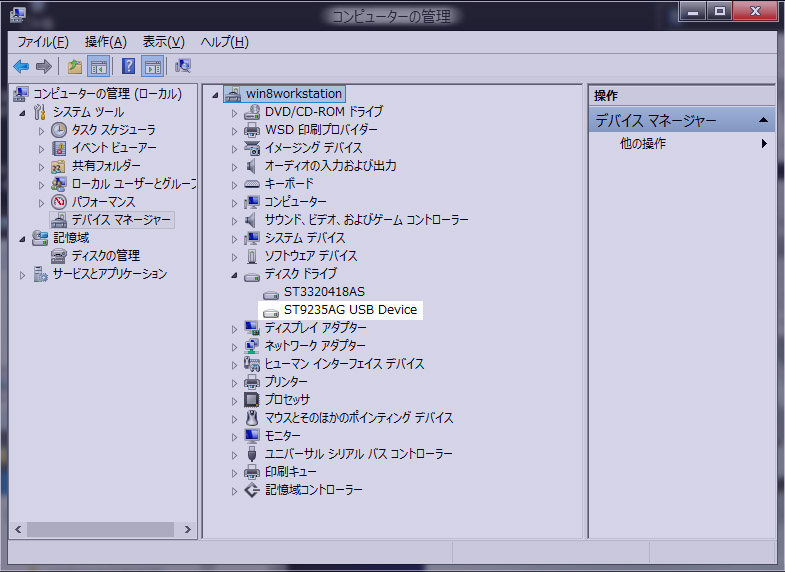Image resolution: width=785 pixels, height=572 pixels.
Task: Click the ディスプレイ アダプター icon
Action: 252,328
